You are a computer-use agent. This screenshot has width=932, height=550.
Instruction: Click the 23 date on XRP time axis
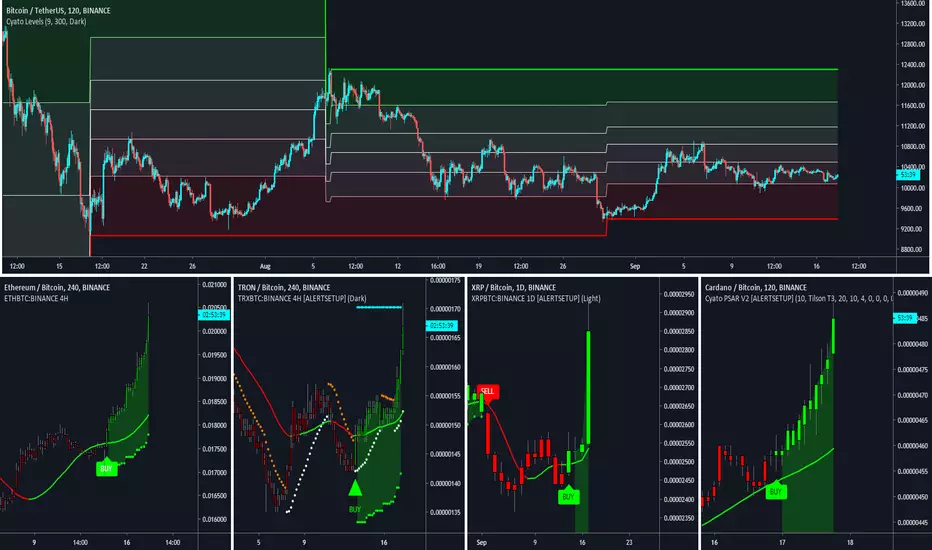629,542
